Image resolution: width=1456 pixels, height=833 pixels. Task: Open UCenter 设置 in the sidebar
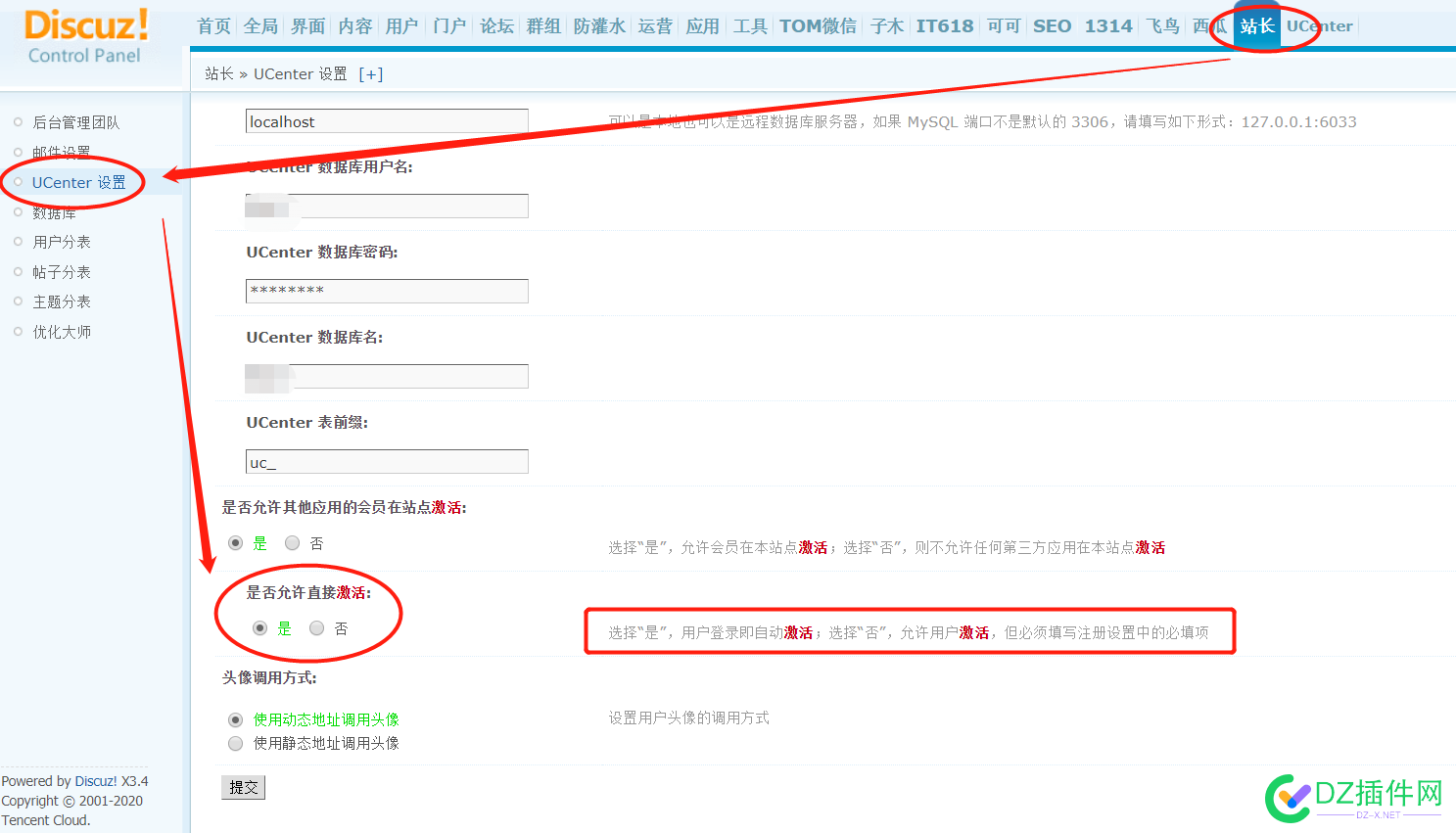pyautogui.click(x=78, y=183)
